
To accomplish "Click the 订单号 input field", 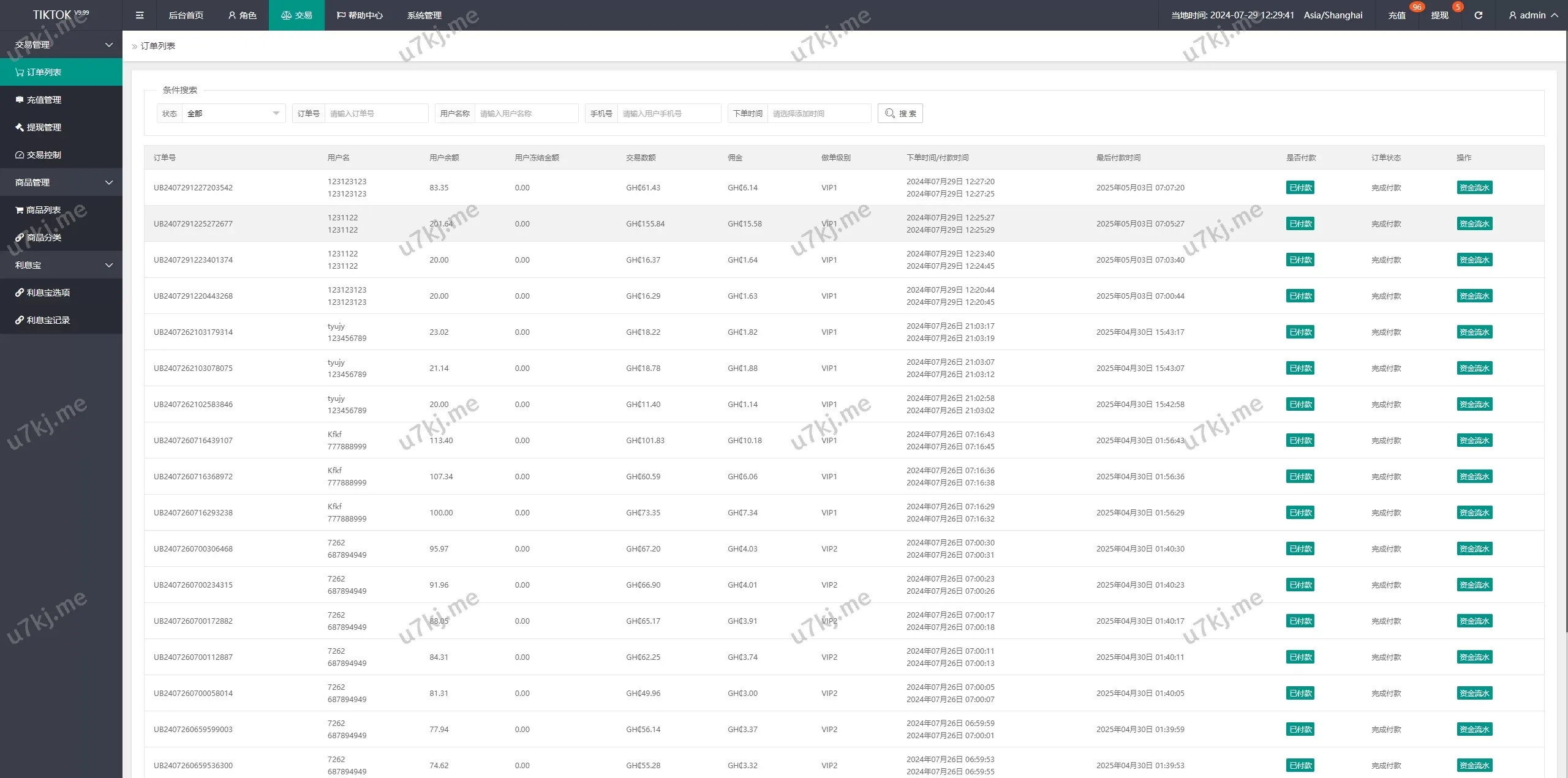I will pyautogui.click(x=375, y=113).
